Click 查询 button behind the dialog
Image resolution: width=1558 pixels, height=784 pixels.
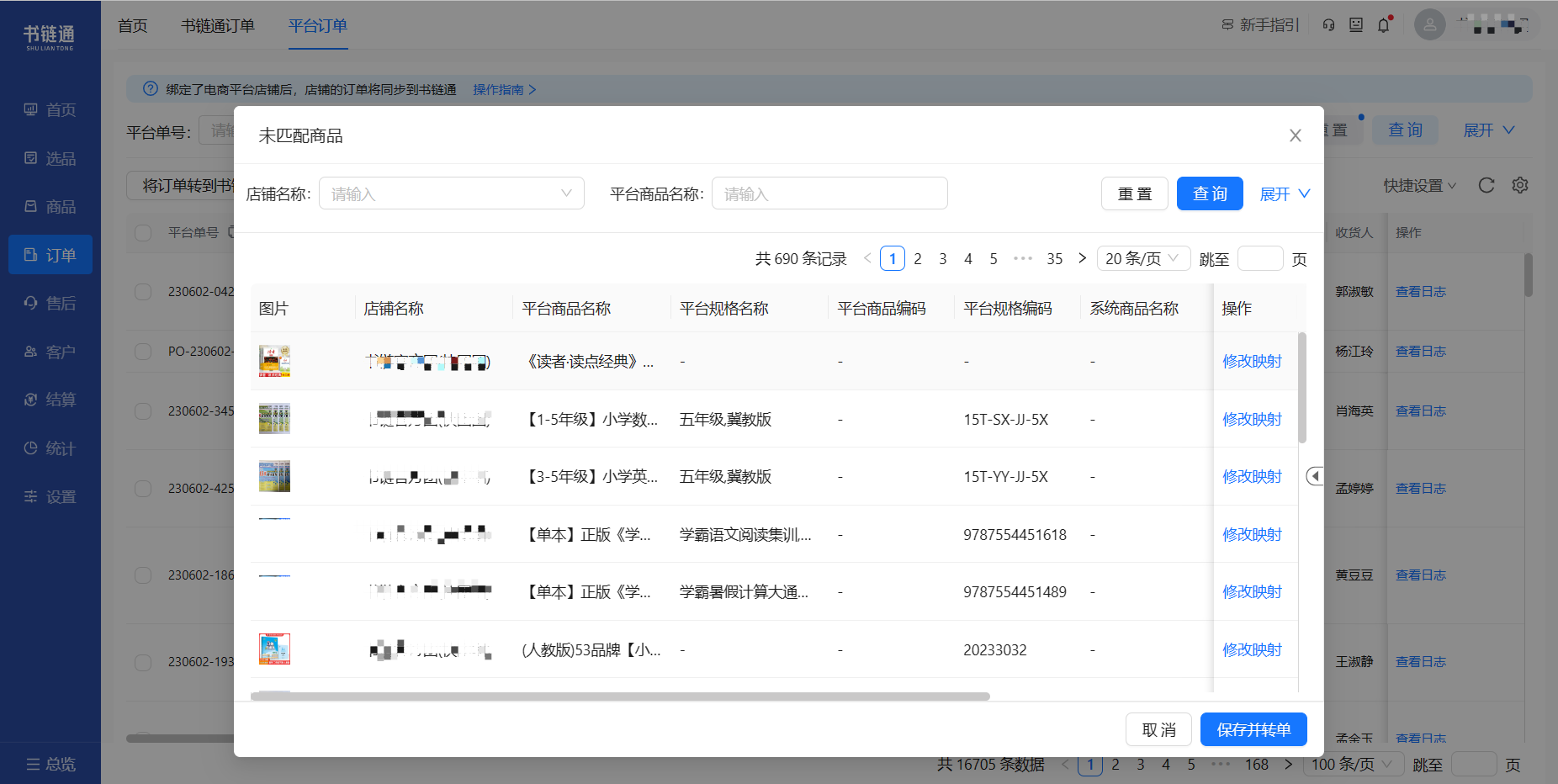click(x=1405, y=130)
